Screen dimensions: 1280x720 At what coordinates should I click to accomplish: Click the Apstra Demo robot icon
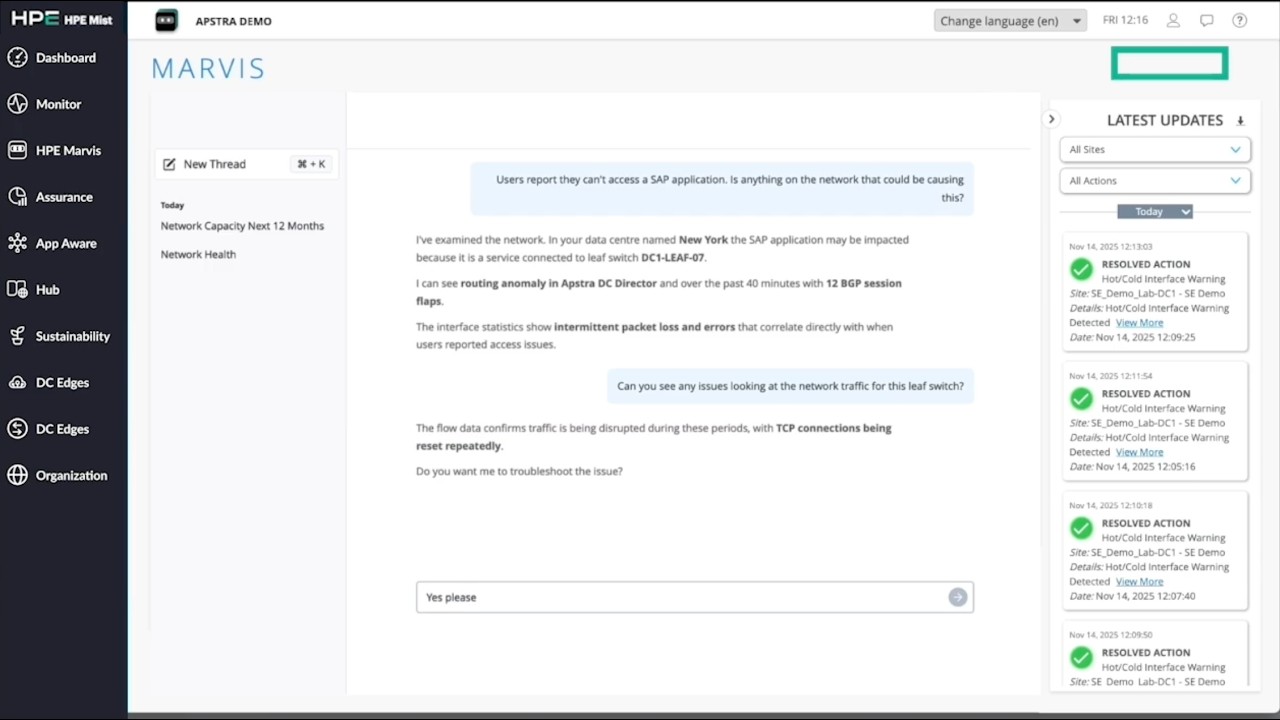point(166,20)
